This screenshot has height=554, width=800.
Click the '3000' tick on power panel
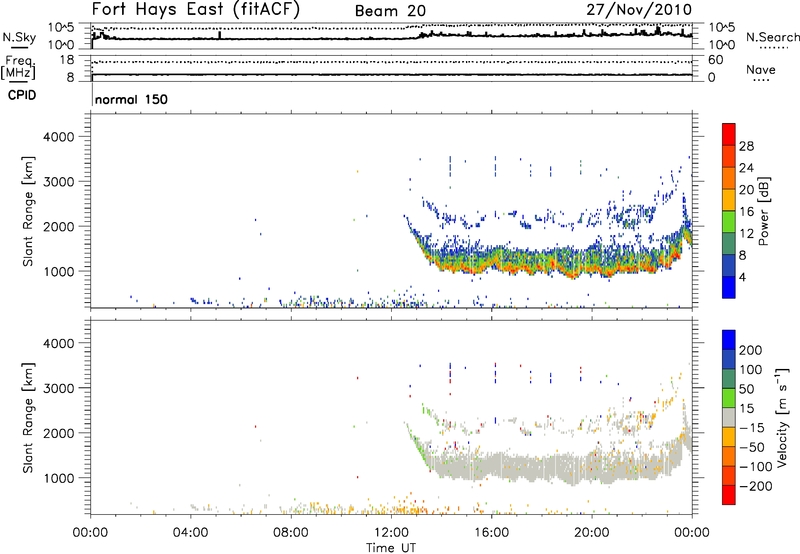coord(58,182)
